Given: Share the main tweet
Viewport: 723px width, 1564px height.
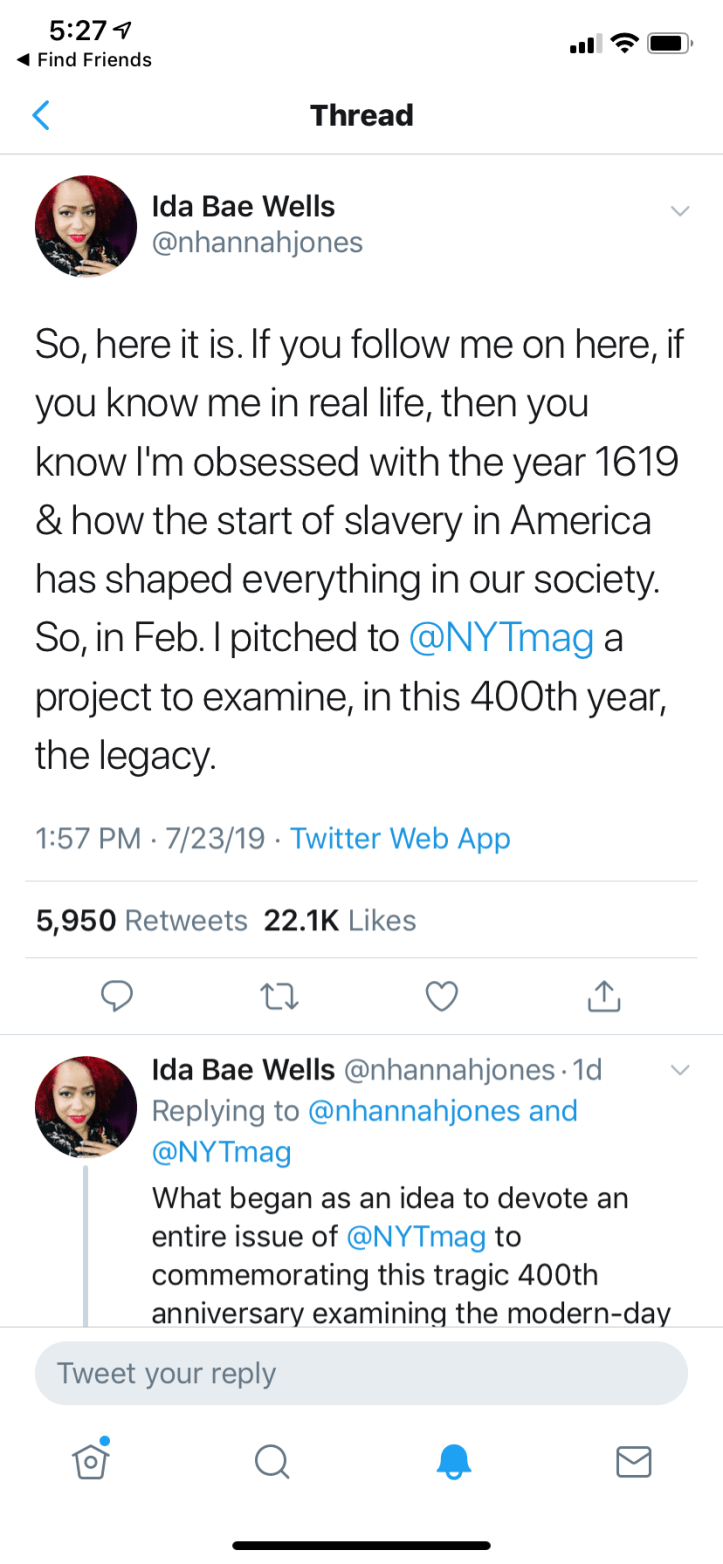Looking at the screenshot, I should (x=603, y=994).
